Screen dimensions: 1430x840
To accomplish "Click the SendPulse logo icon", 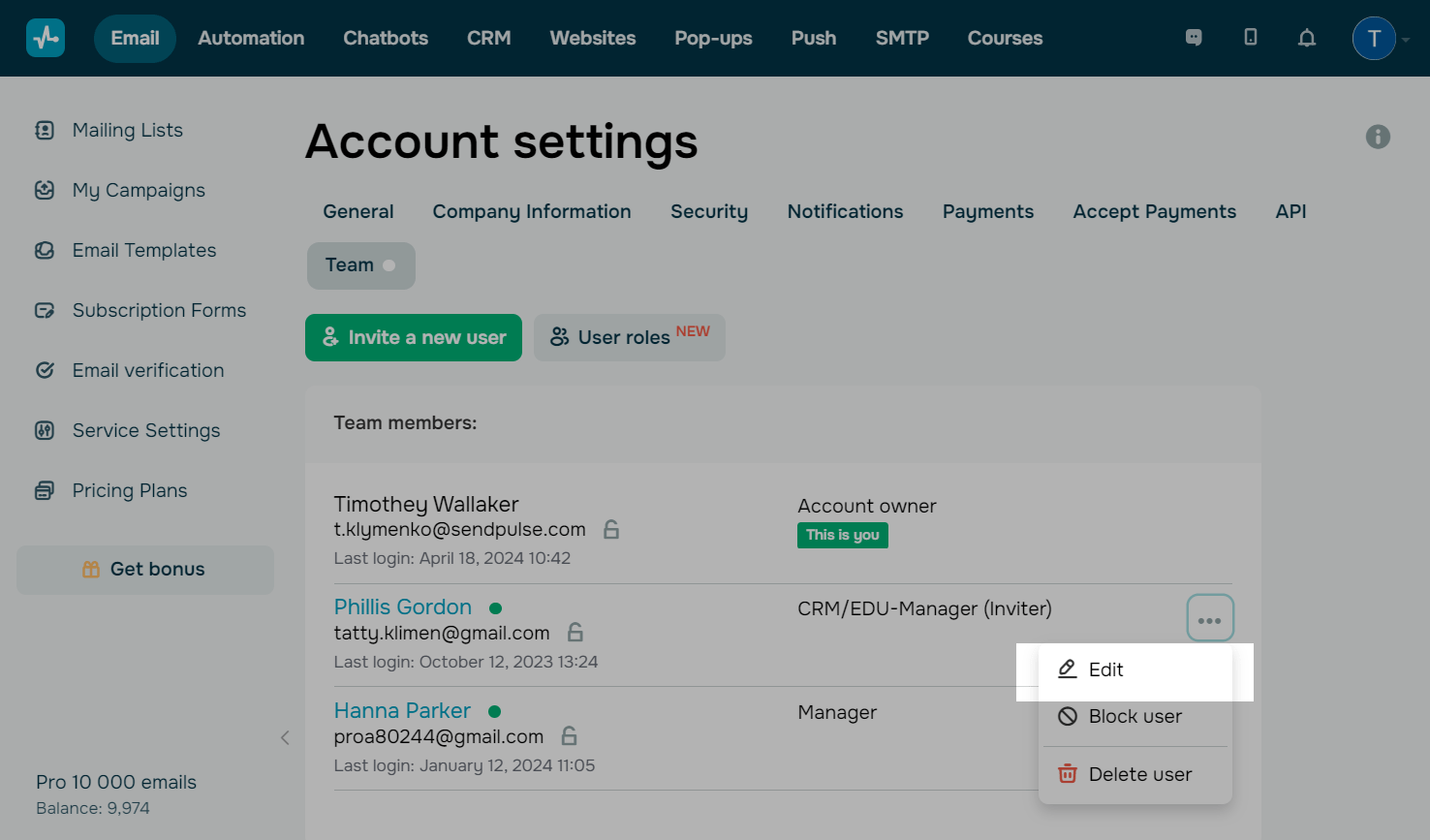I will pos(46,38).
